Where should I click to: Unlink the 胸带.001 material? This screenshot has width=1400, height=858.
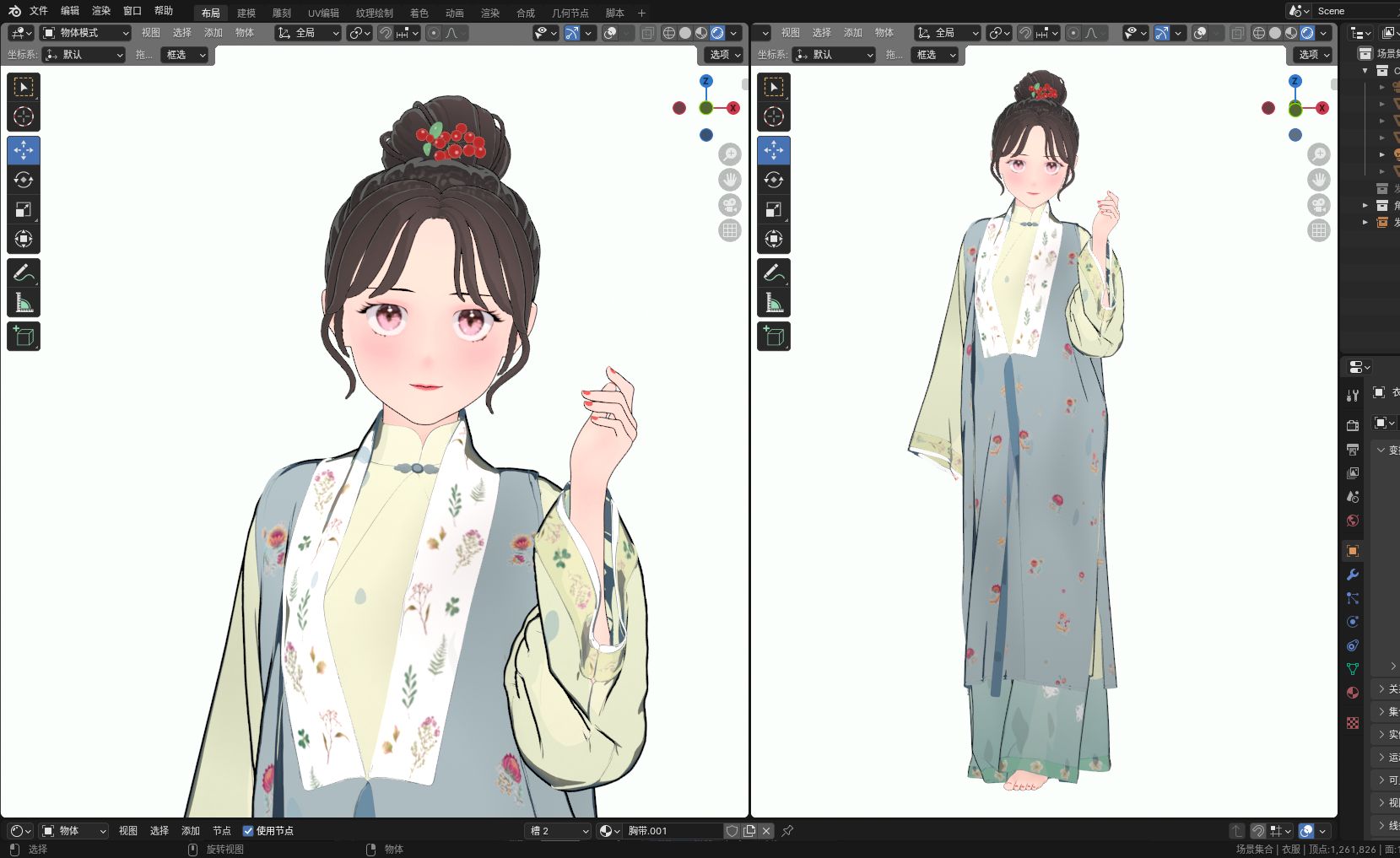click(766, 831)
